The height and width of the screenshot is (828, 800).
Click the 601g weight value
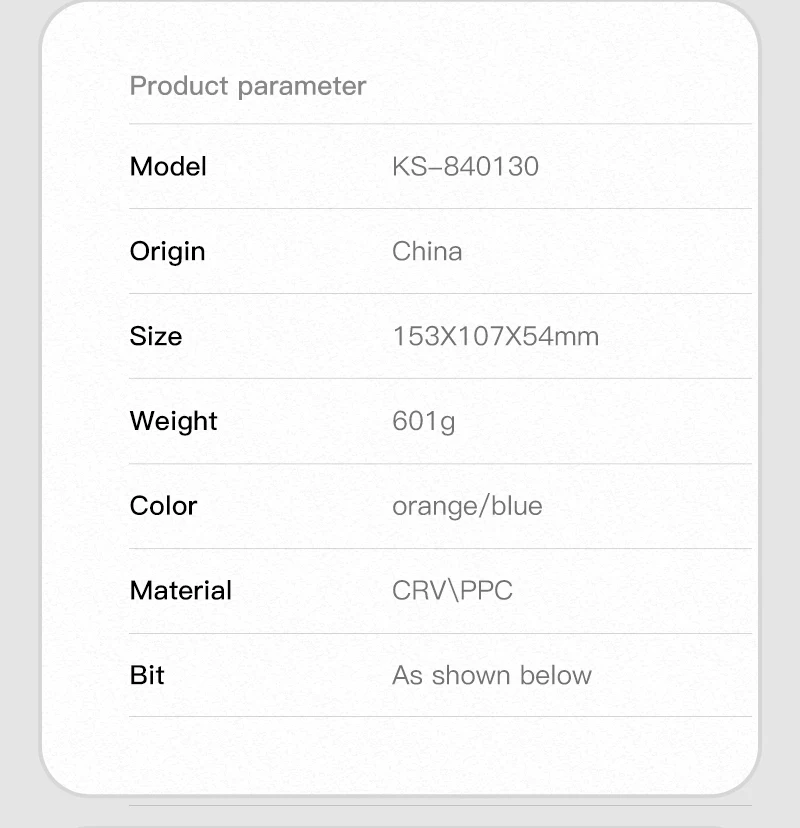pos(423,421)
